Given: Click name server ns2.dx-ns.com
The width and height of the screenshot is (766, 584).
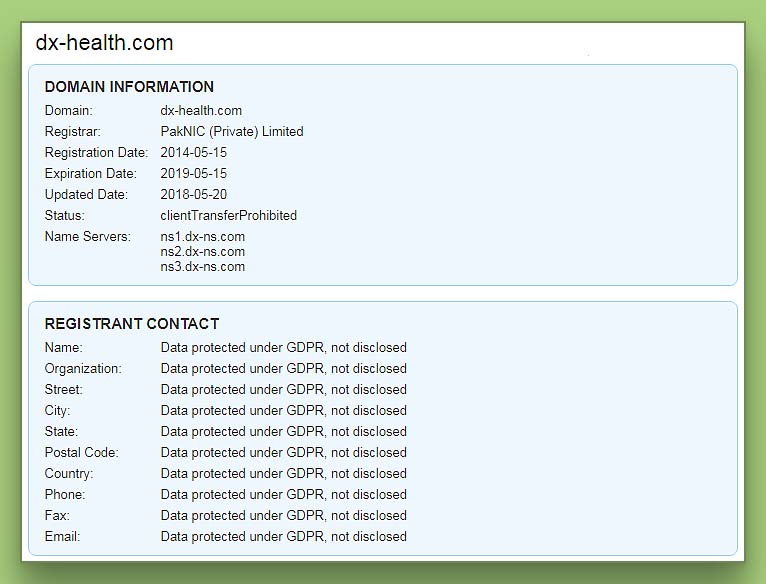Looking at the screenshot, I should [x=202, y=252].
